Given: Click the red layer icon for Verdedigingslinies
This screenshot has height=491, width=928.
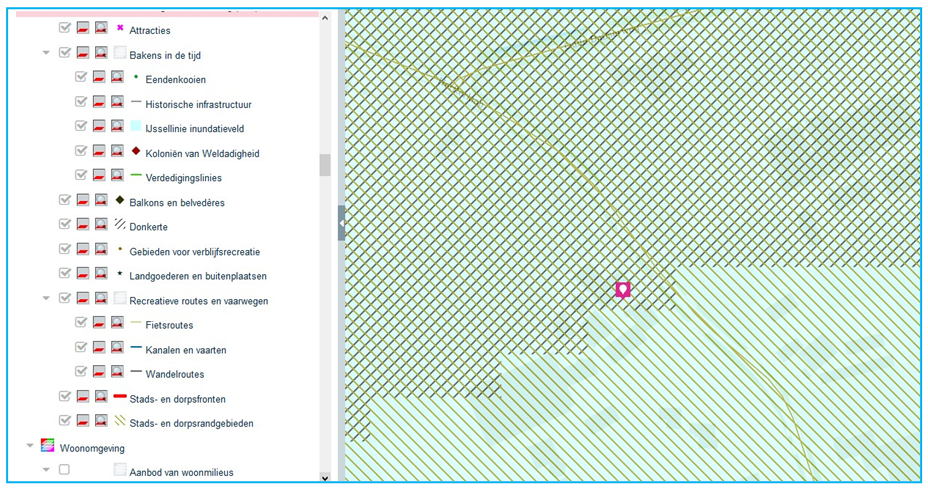Looking at the screenshot, I should pyautogui.click(x=99, y=176).
